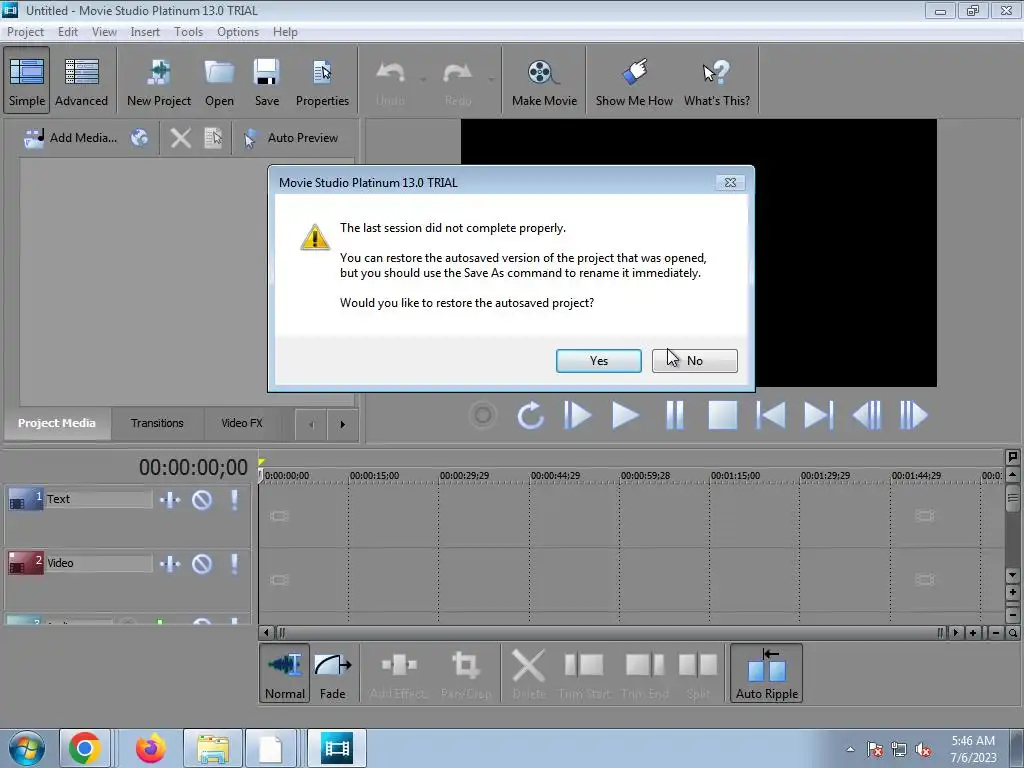Click the Windows Start button
1024x768 pixels.
(27, 748)
